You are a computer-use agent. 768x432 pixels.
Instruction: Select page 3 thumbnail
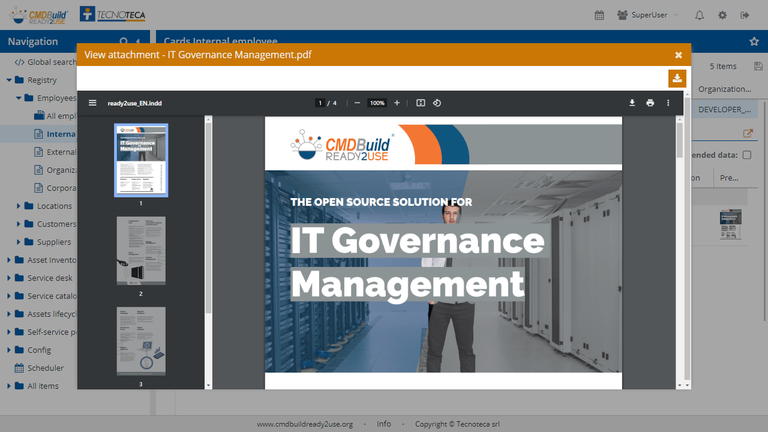[141, 341]
